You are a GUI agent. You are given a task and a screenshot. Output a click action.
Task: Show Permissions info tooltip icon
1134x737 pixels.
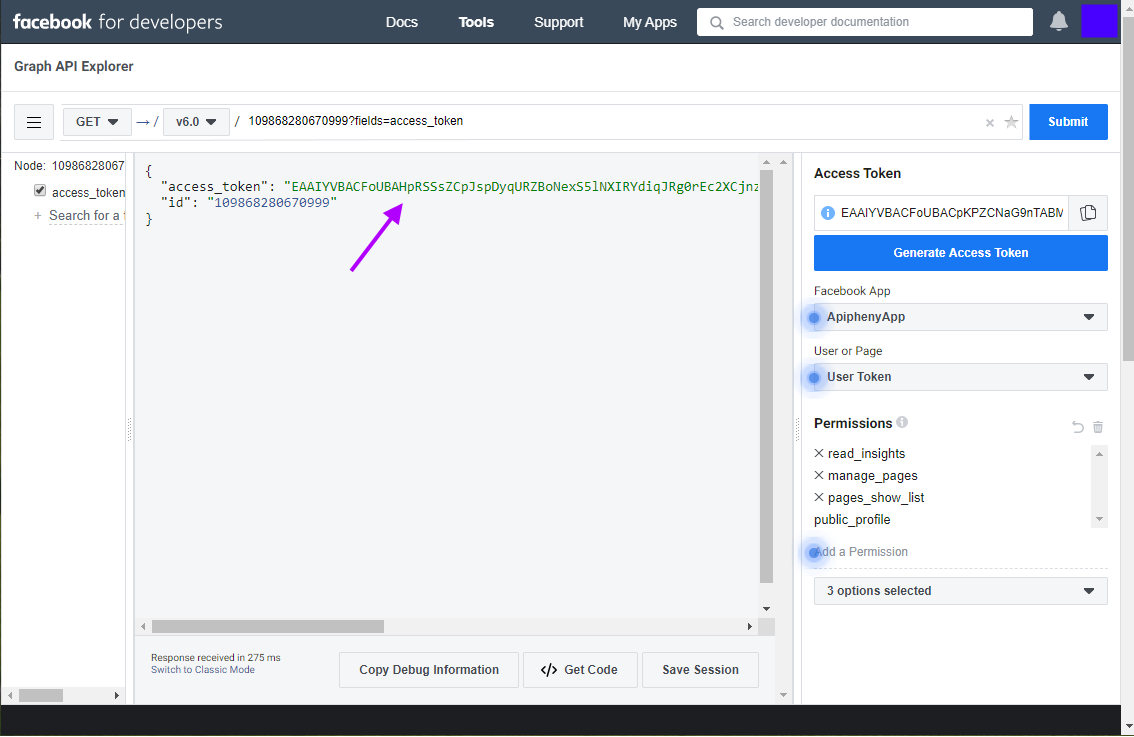click(x=902, y=422)
